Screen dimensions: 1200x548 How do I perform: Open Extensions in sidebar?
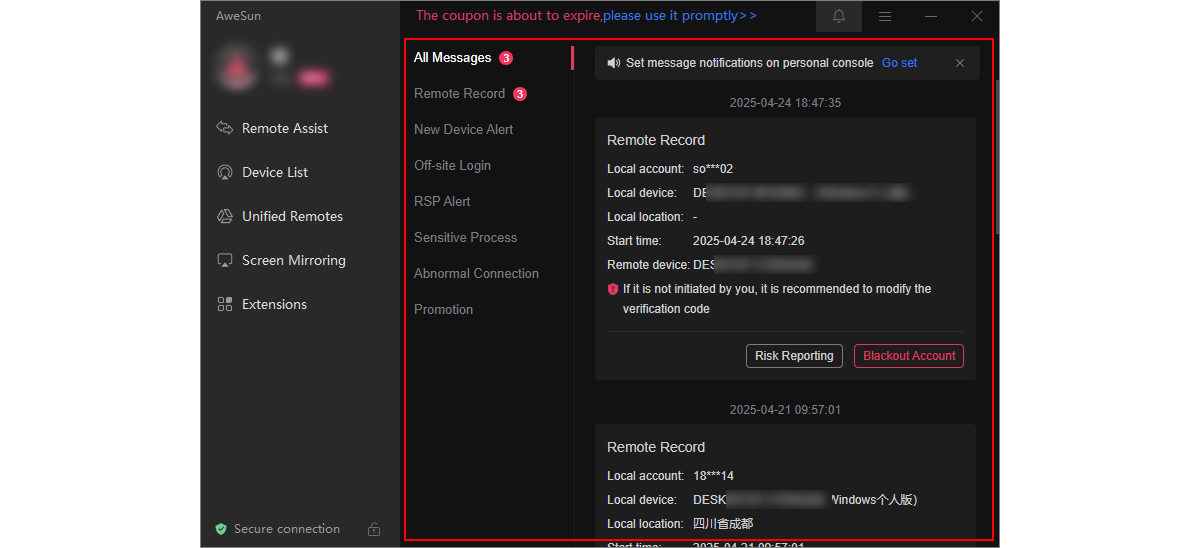(274, 304)
